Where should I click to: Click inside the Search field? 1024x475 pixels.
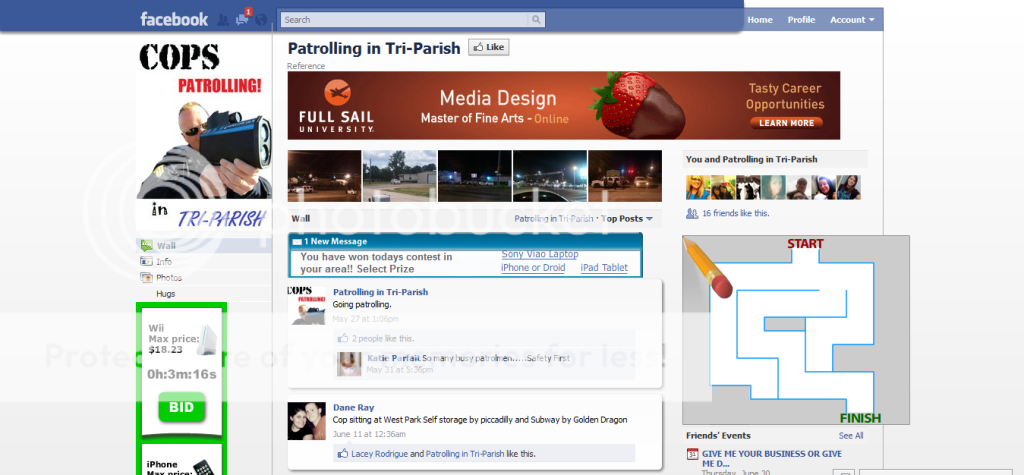click(x=405, y=20)
